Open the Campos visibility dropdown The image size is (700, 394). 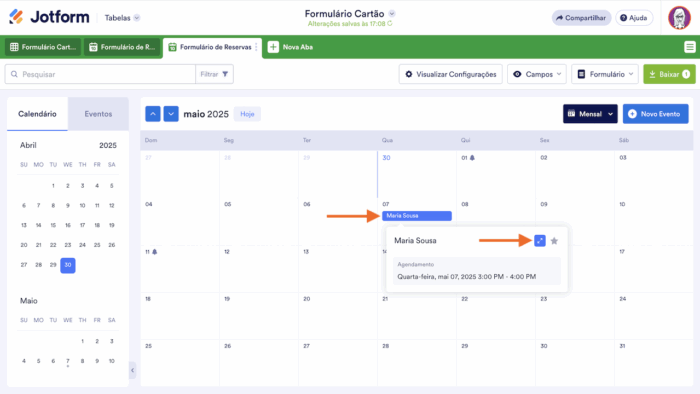pyautogui.click(x=537, y=74)
